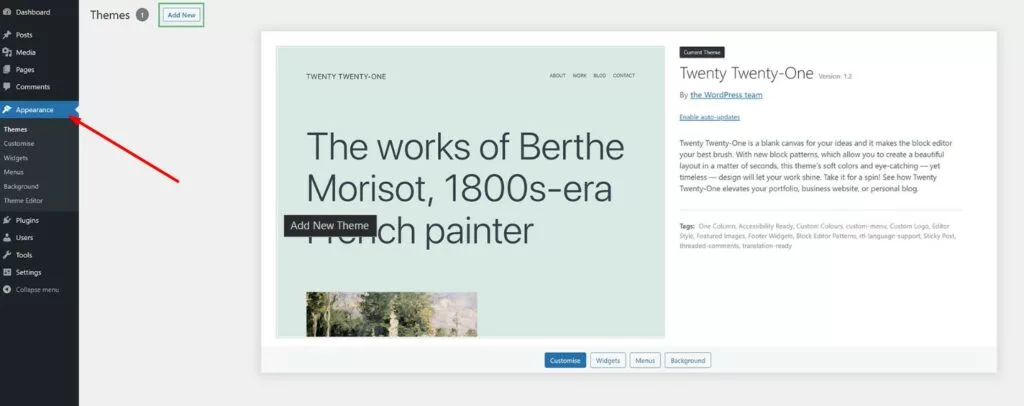Click the Tools wrench icon

(7, 255)
